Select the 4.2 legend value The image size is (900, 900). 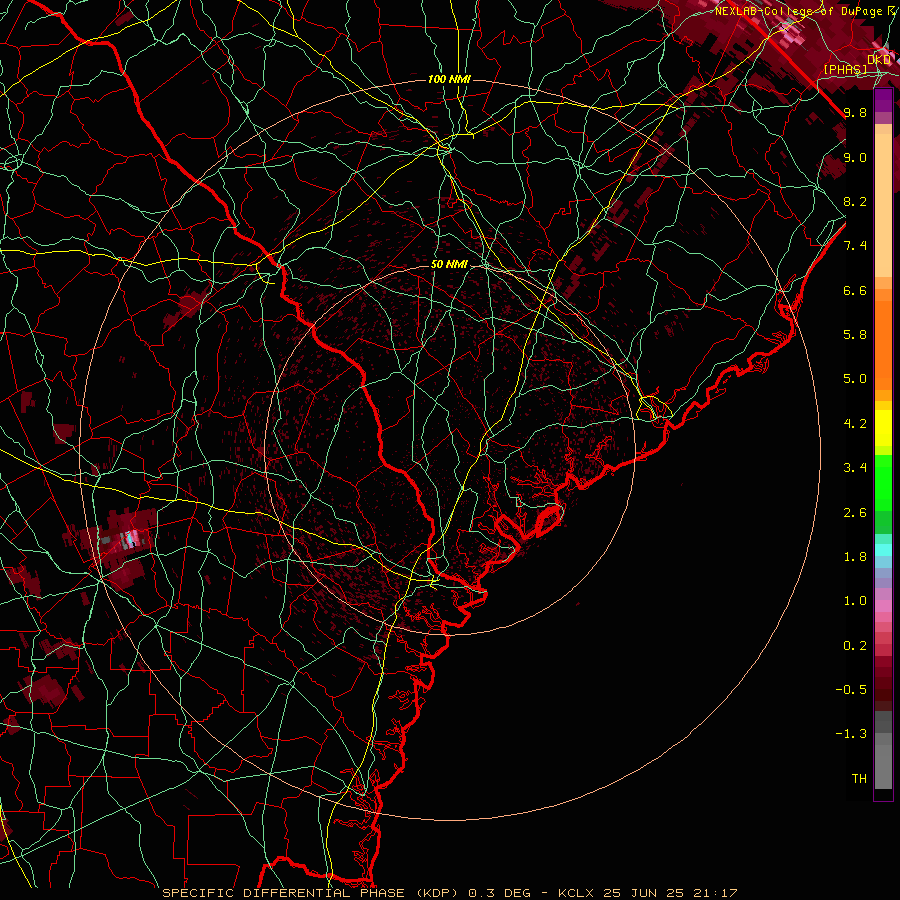(x=855, y=424)
